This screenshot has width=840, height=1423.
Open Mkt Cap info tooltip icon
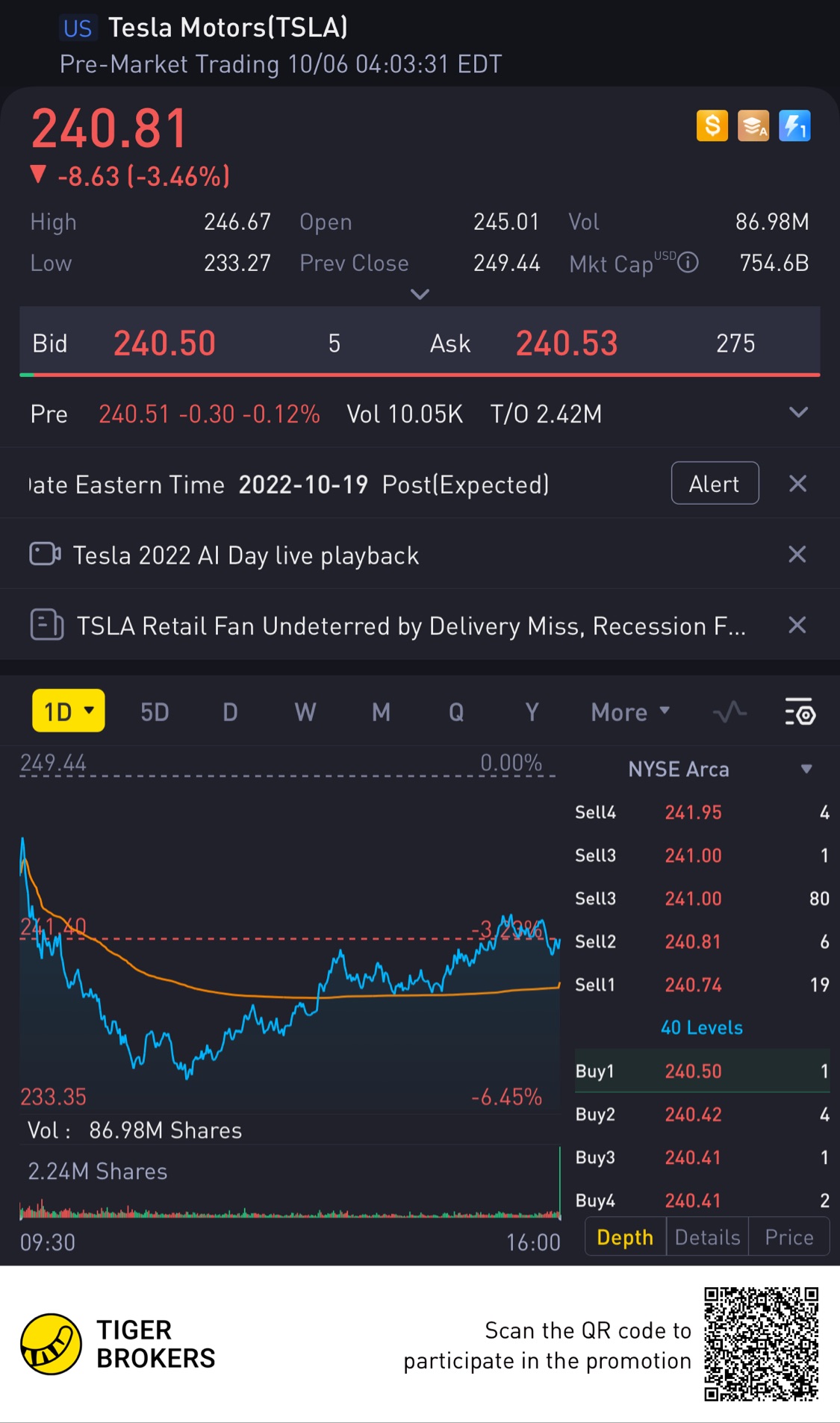point(688,262)
